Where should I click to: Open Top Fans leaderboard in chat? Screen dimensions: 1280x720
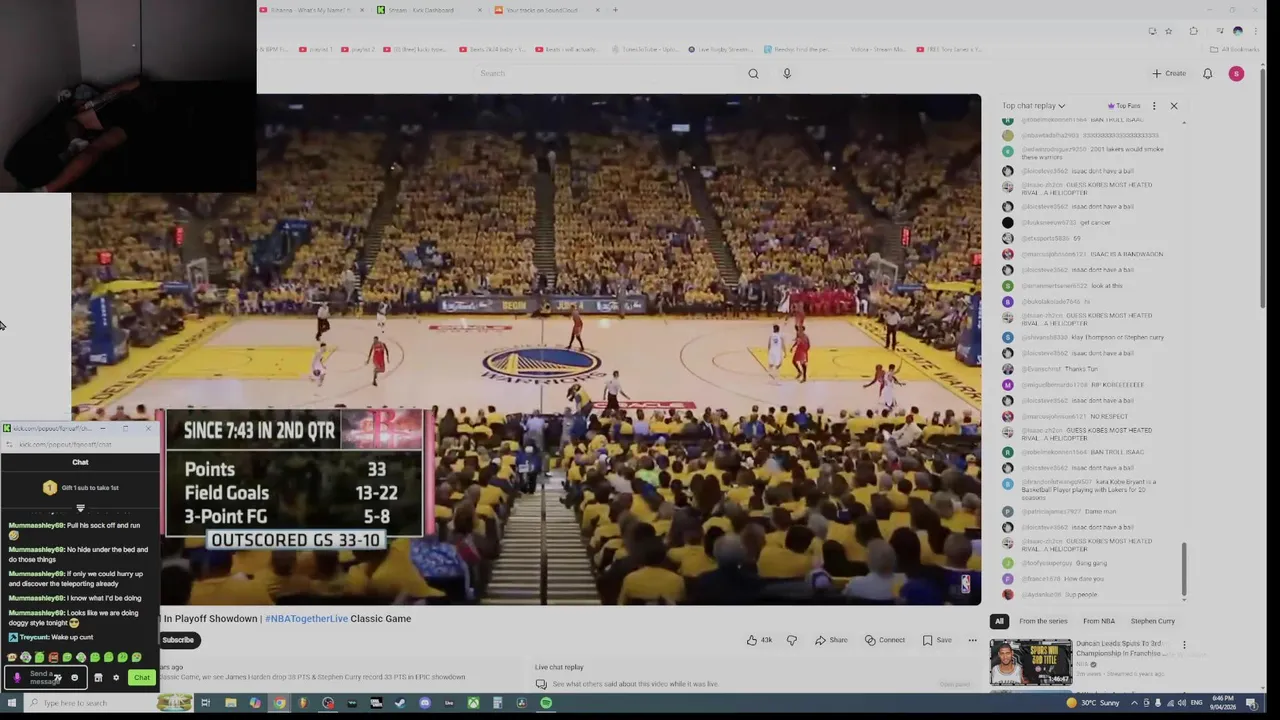1124,105
